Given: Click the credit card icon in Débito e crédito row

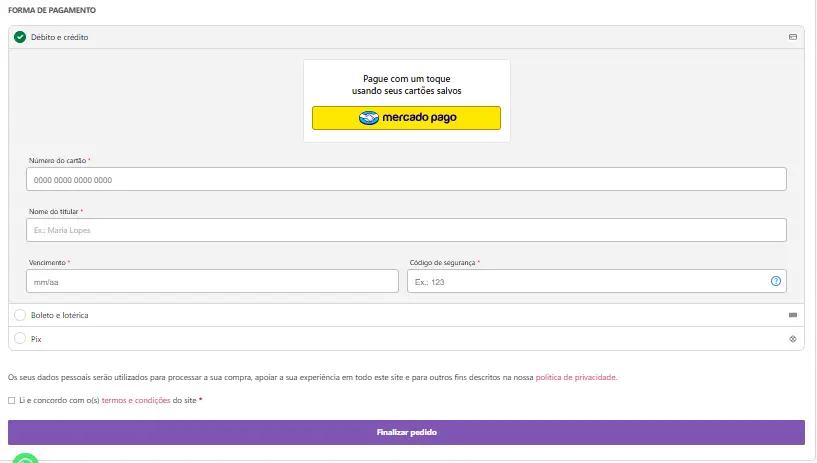Looking at the screenshot, I should click(793, 37).
